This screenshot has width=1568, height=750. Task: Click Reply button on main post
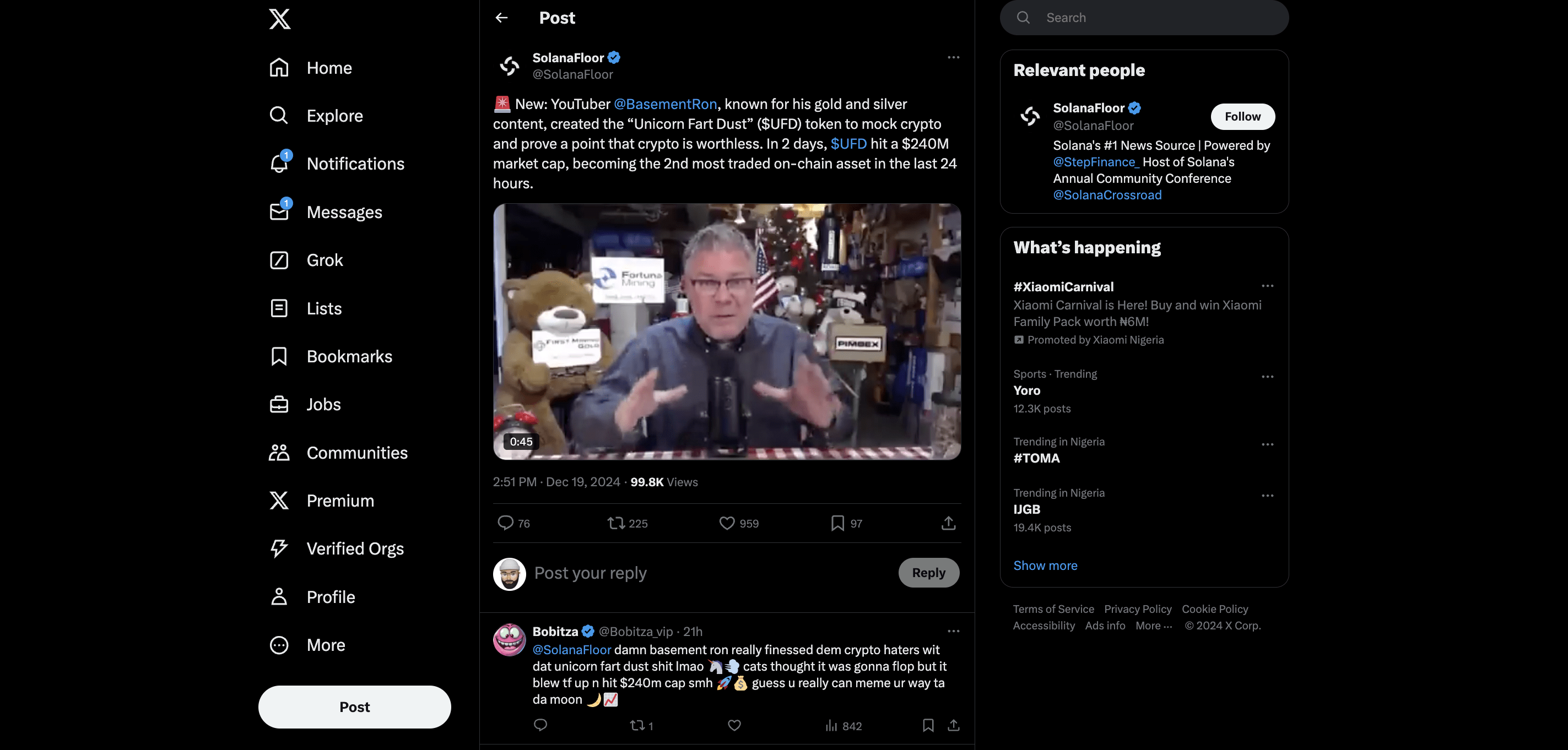click(x=928, y=572)
